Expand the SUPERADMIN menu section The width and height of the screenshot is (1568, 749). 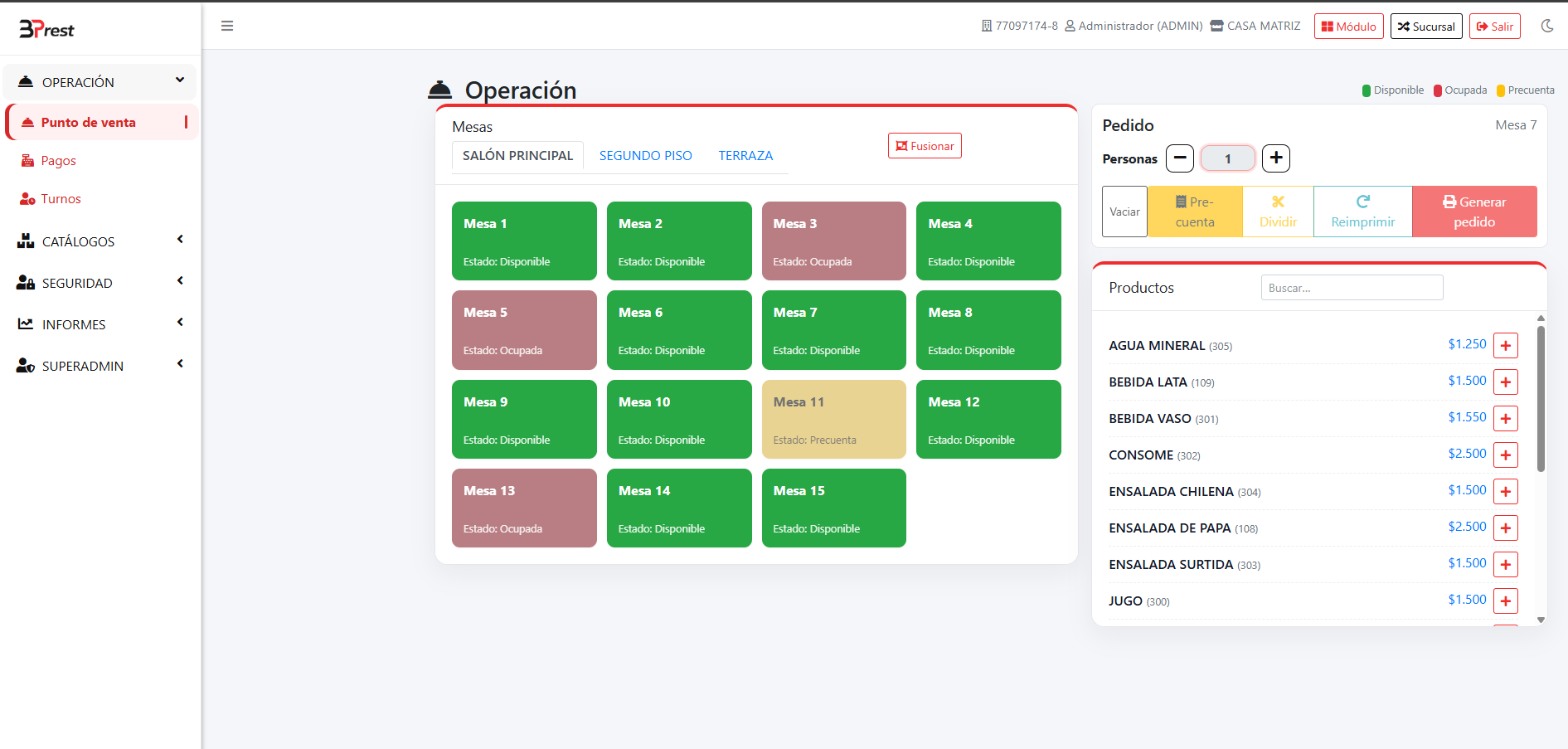point(100,366)
